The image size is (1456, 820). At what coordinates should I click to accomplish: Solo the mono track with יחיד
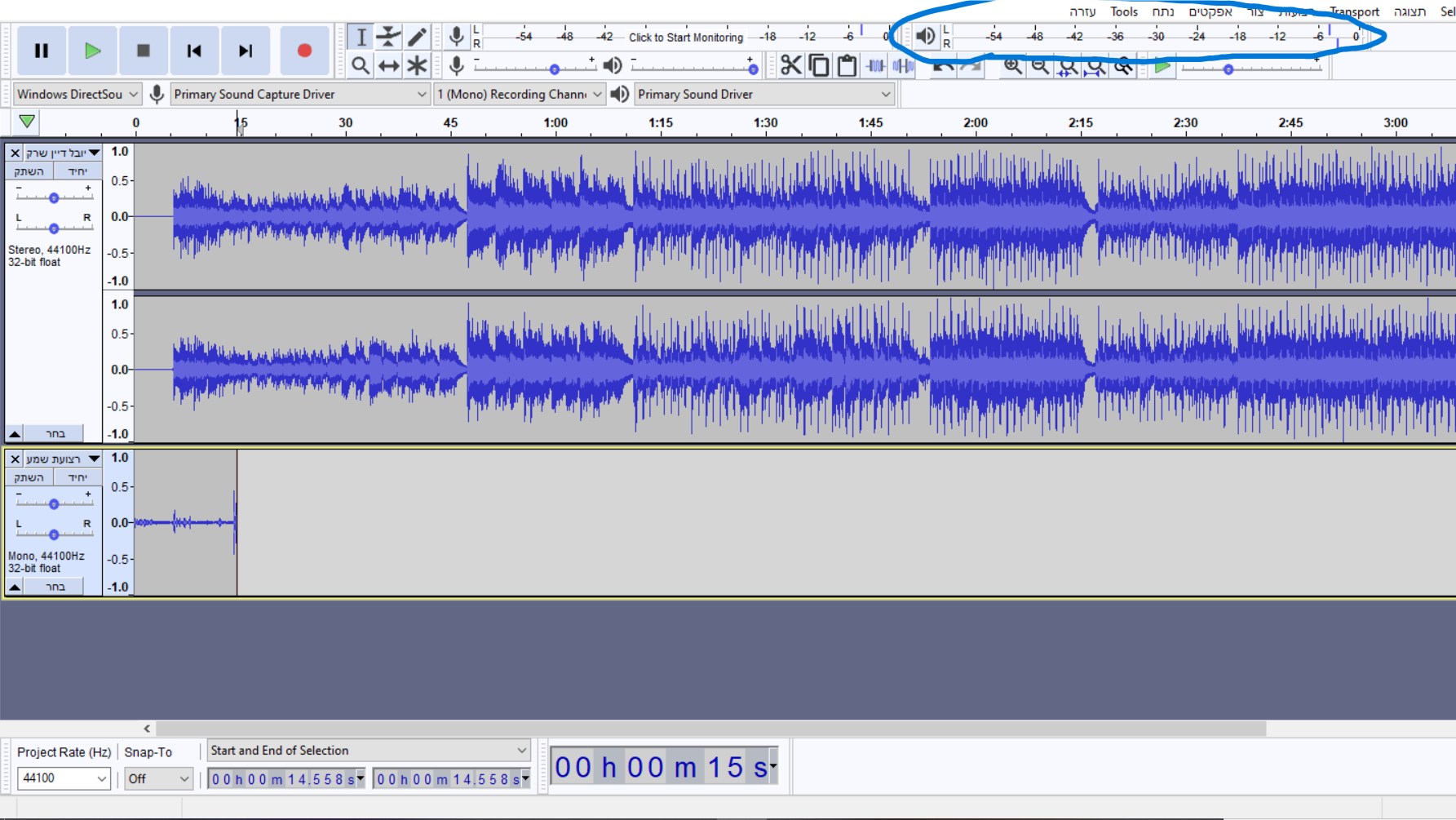pos(77,477)
